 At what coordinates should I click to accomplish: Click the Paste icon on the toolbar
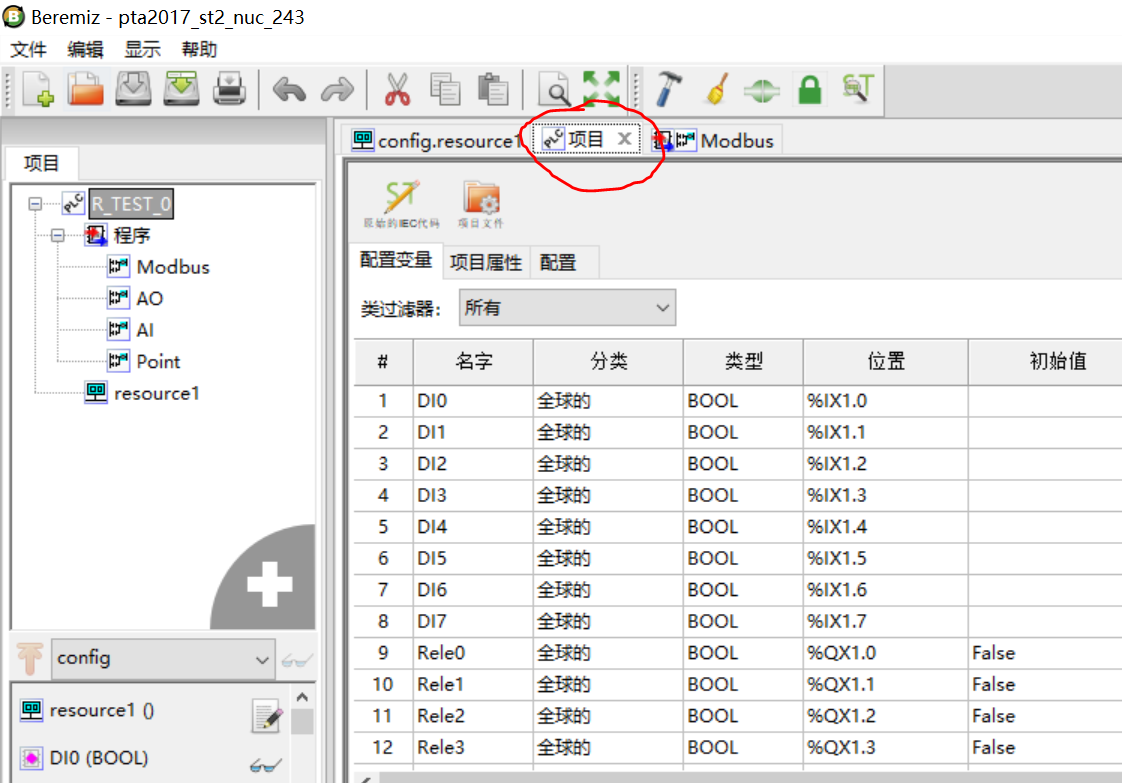pos(492,89)
